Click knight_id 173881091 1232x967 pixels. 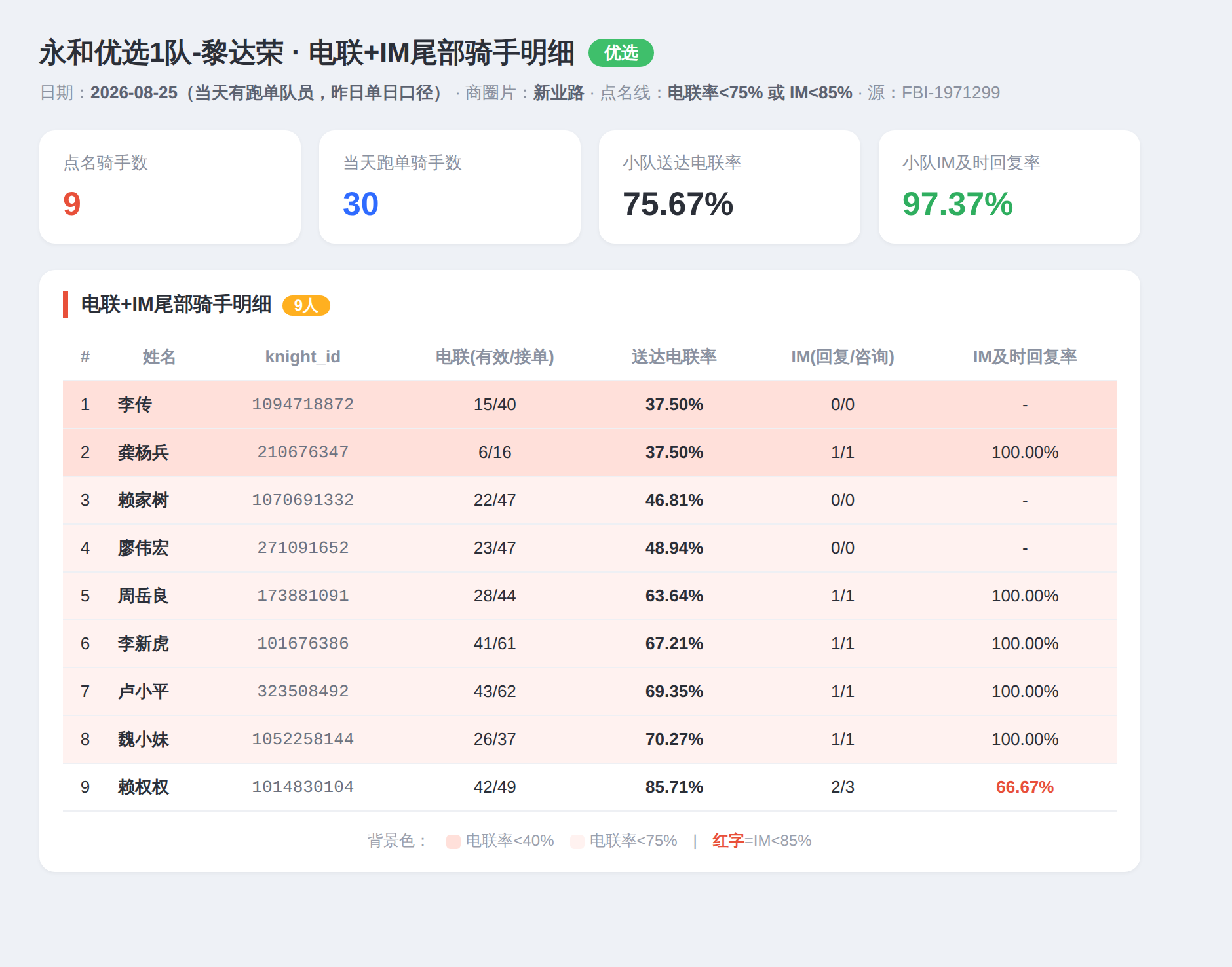click(x=303, y=596)
